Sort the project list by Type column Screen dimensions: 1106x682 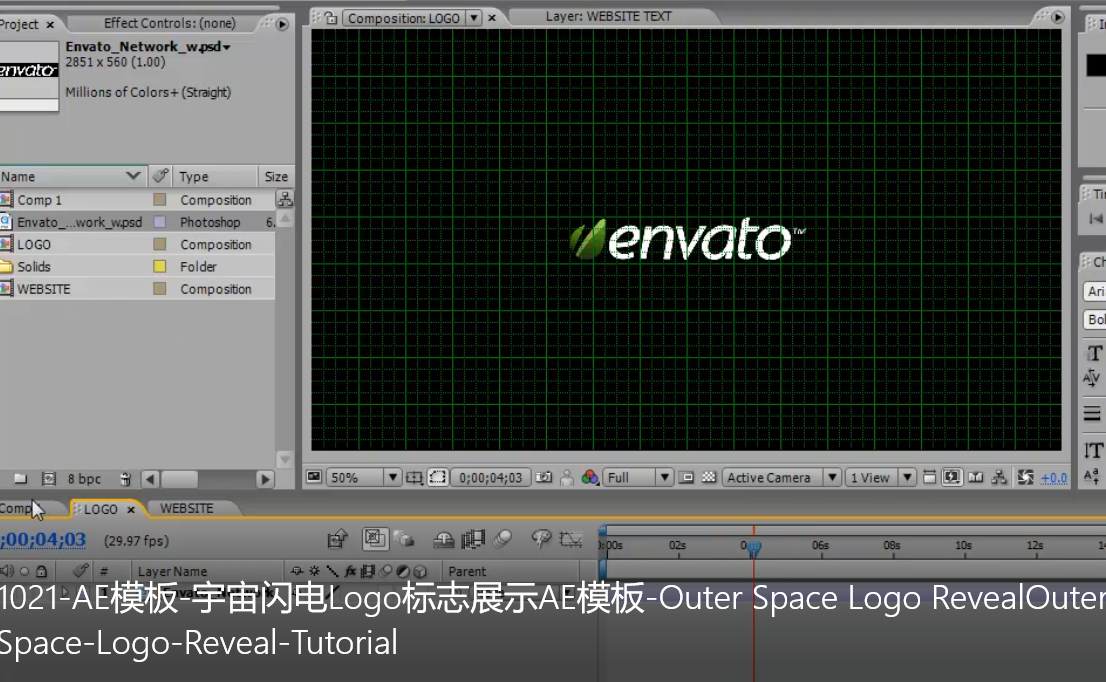coord(214,176)
